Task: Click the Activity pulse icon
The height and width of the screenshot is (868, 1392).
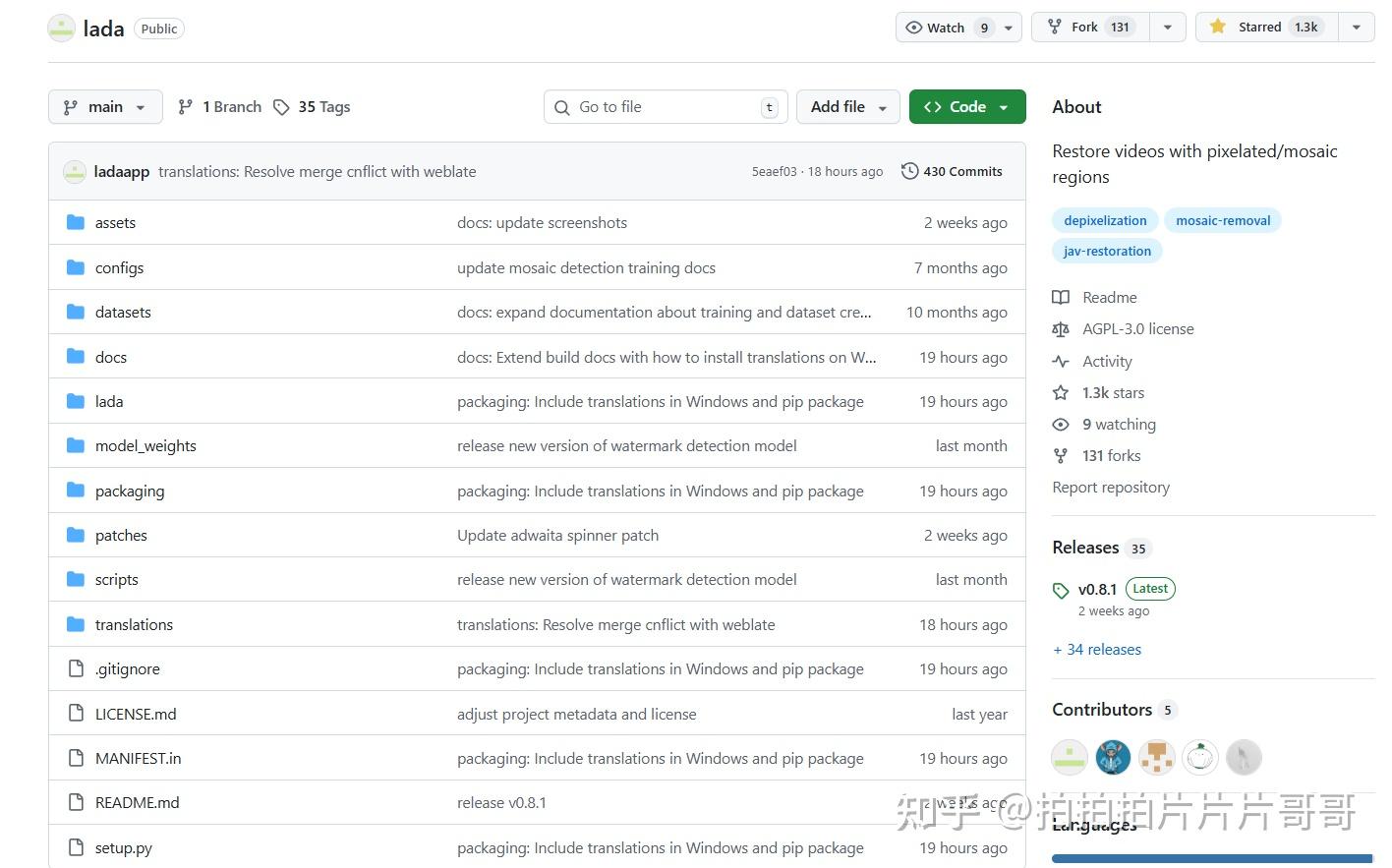Action: (1061, 362)
